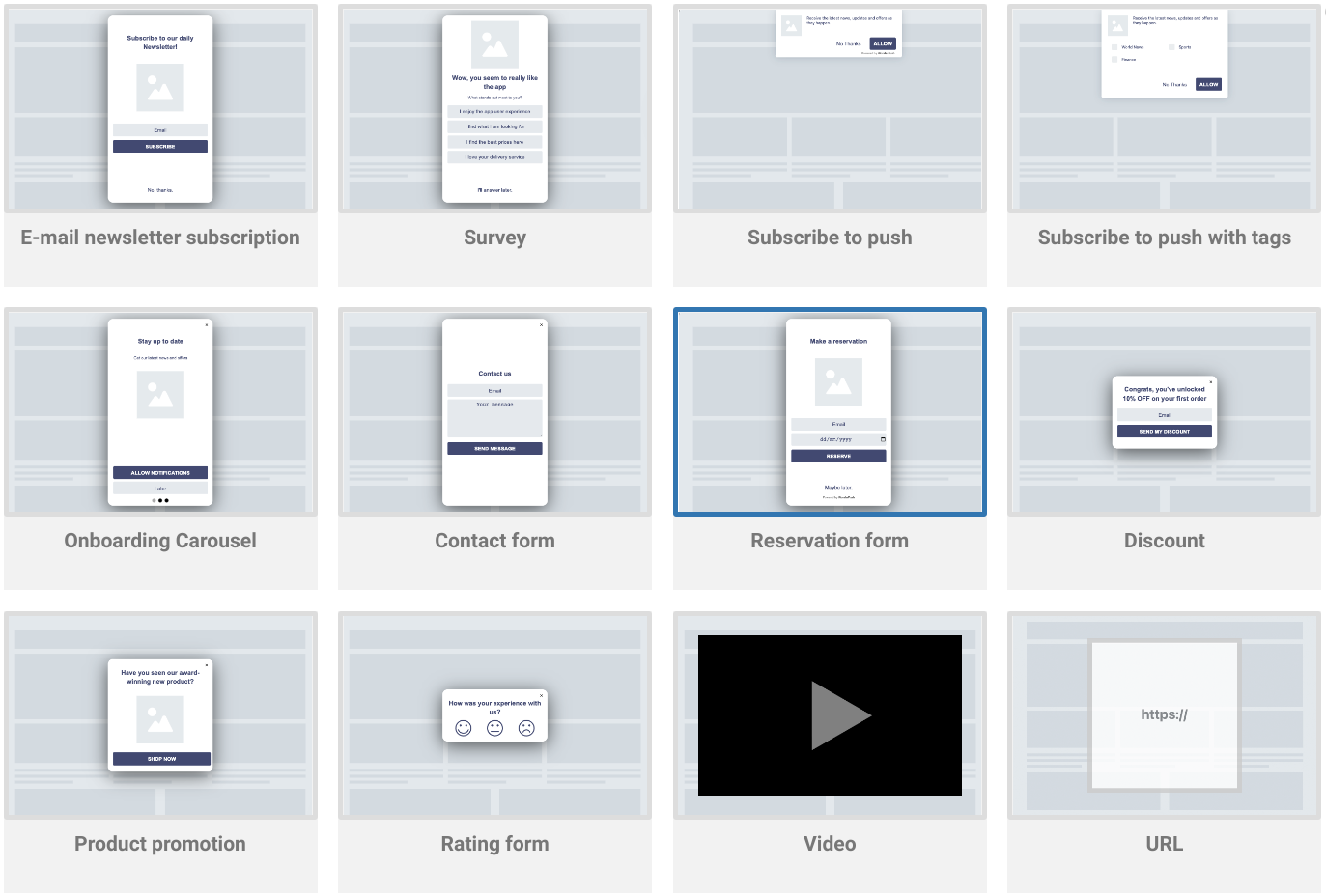
Task: Select the Discount template thumbnail
Action: pos(1164,411)
